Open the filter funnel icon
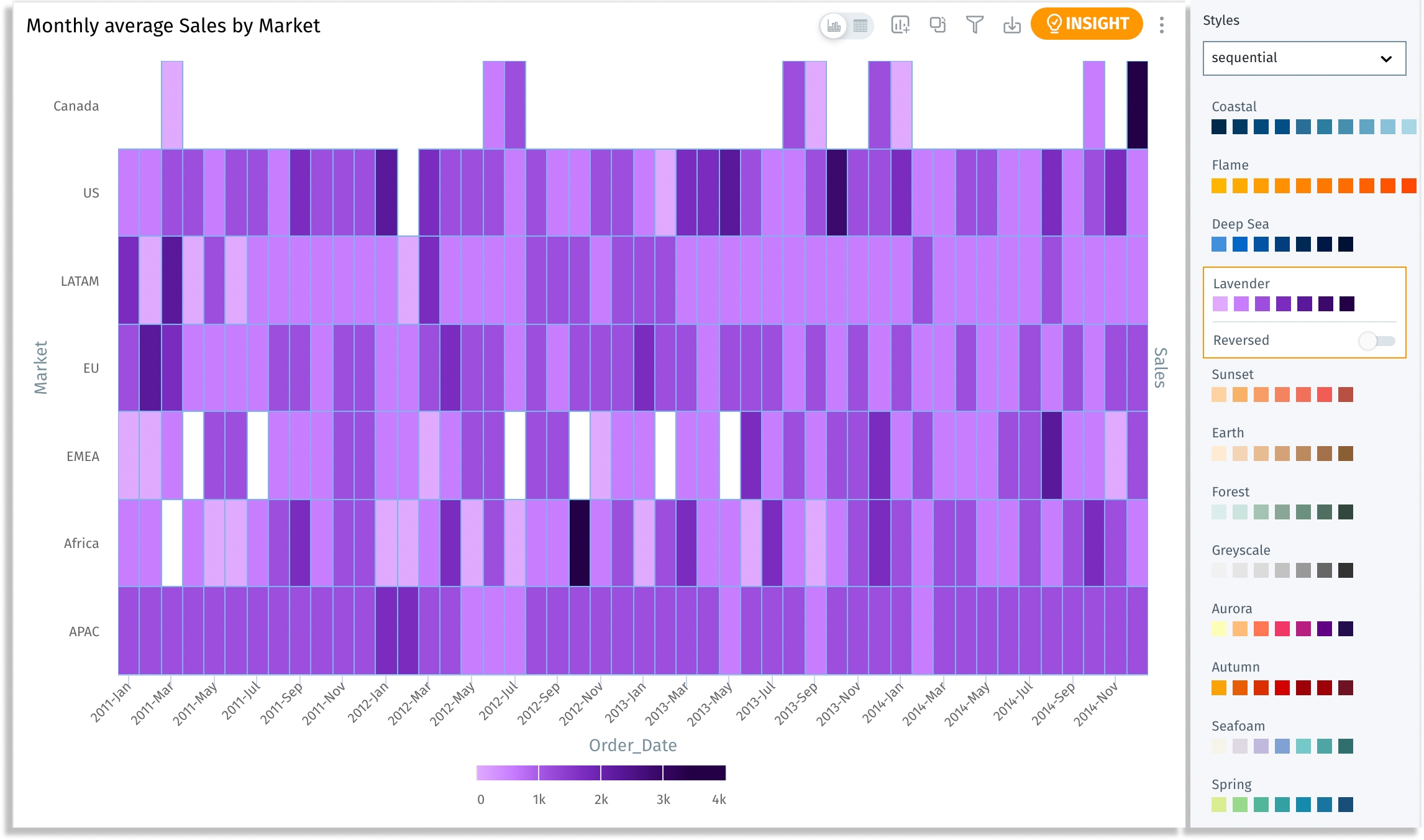 click(974, 25)
